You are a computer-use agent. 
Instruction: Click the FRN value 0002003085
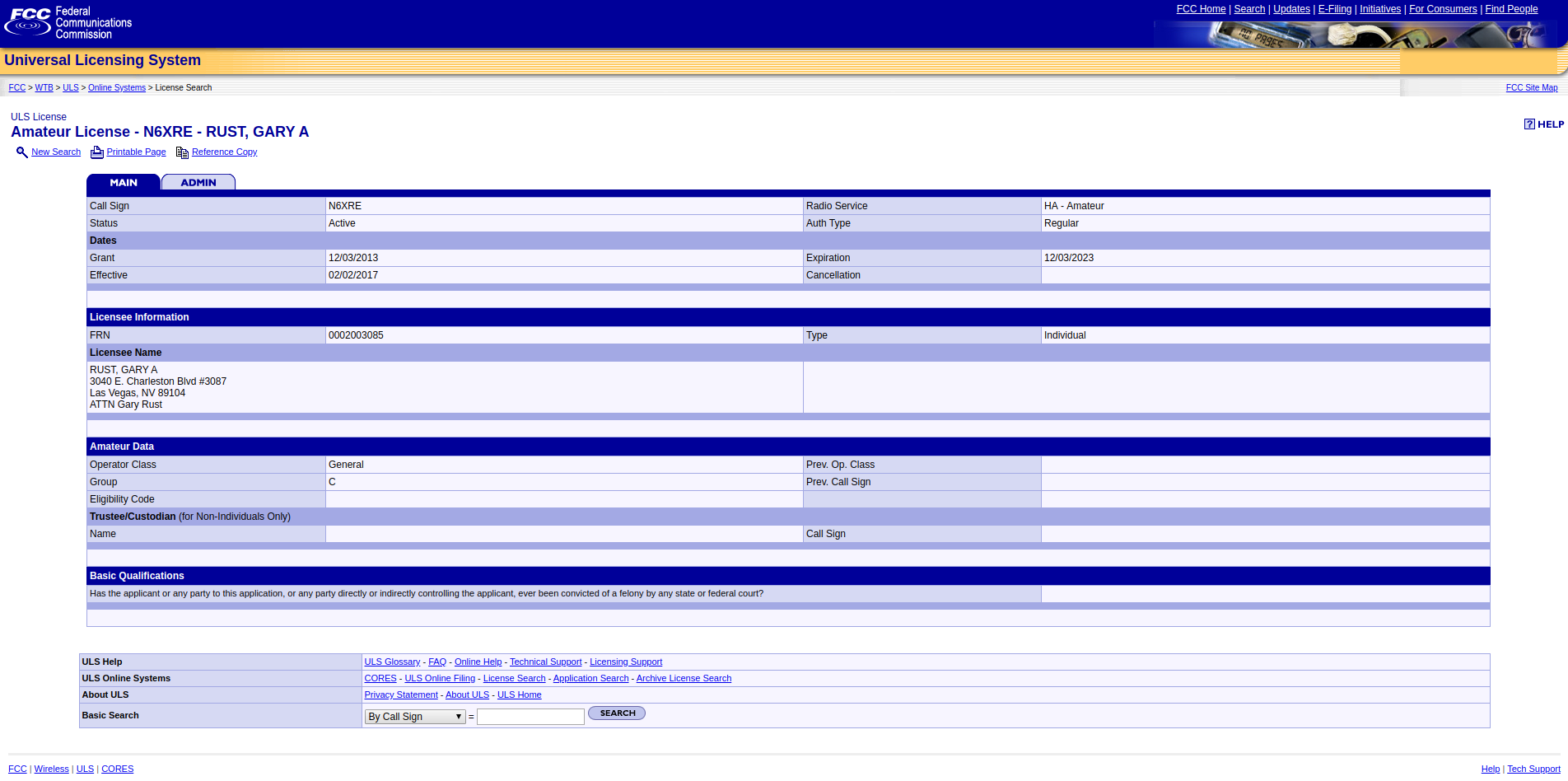click(356, 335)
